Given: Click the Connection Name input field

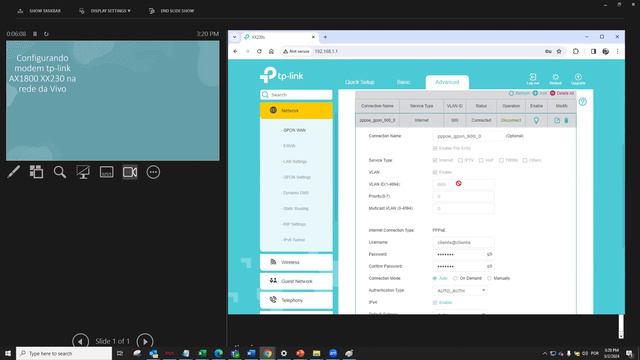Looking at the screenshot, I should pyautogui.click(x=468, y=136).
